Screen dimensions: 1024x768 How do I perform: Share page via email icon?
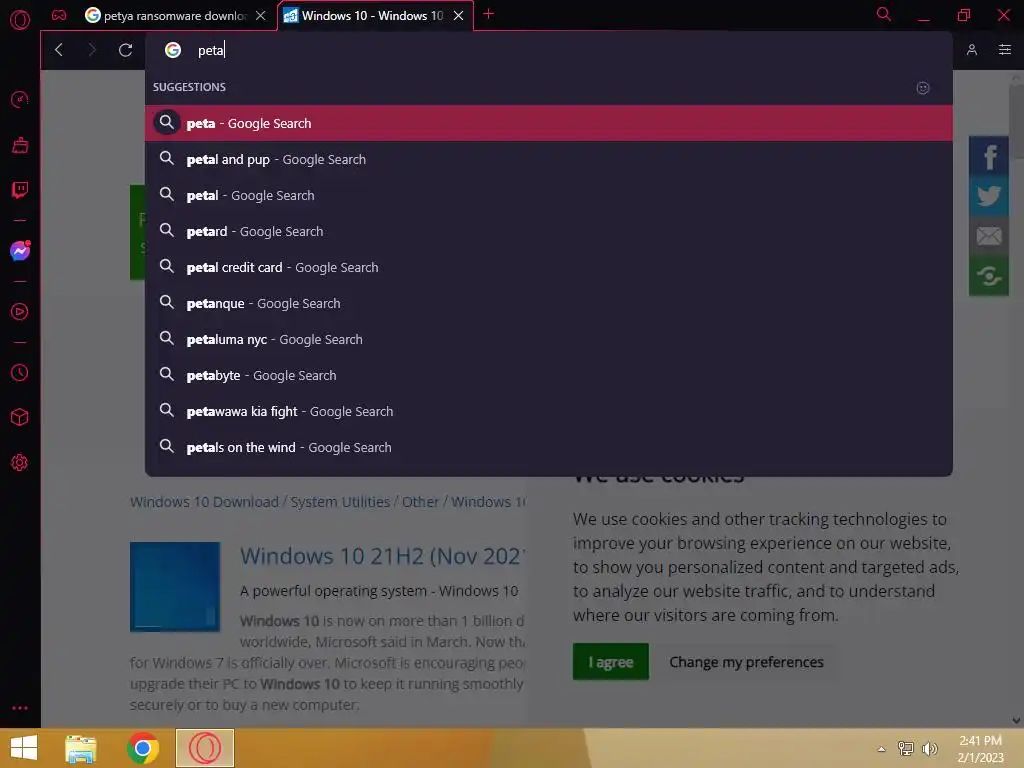pyautogui.click(x=989, y=236)
